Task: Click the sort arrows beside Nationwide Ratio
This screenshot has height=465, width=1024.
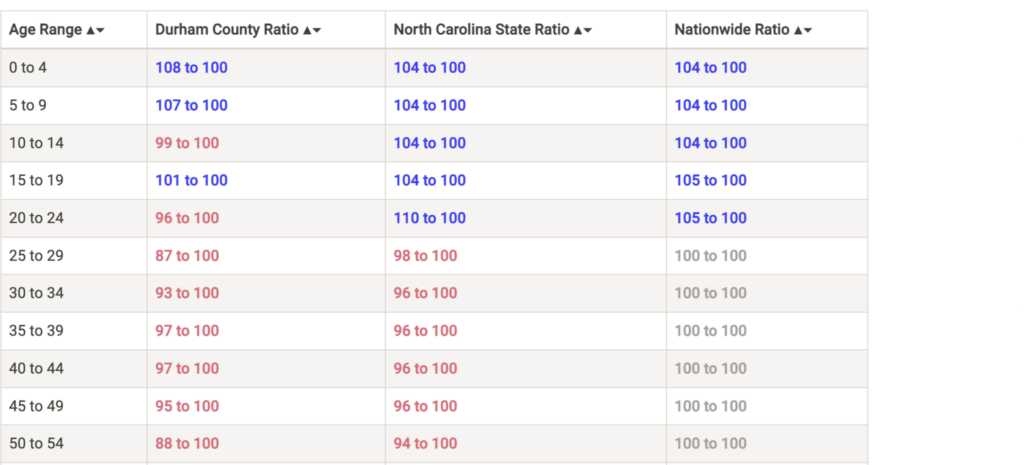Action: click(x=802, y=30)
